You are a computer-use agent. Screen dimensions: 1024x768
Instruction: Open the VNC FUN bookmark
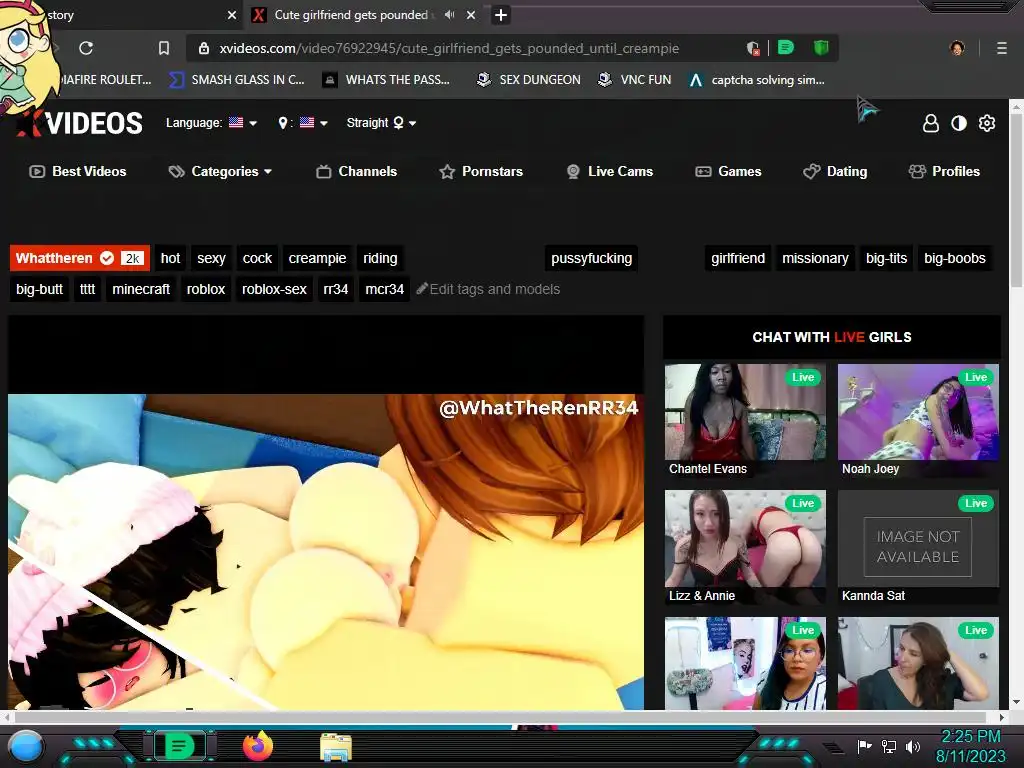pos(635,80)
